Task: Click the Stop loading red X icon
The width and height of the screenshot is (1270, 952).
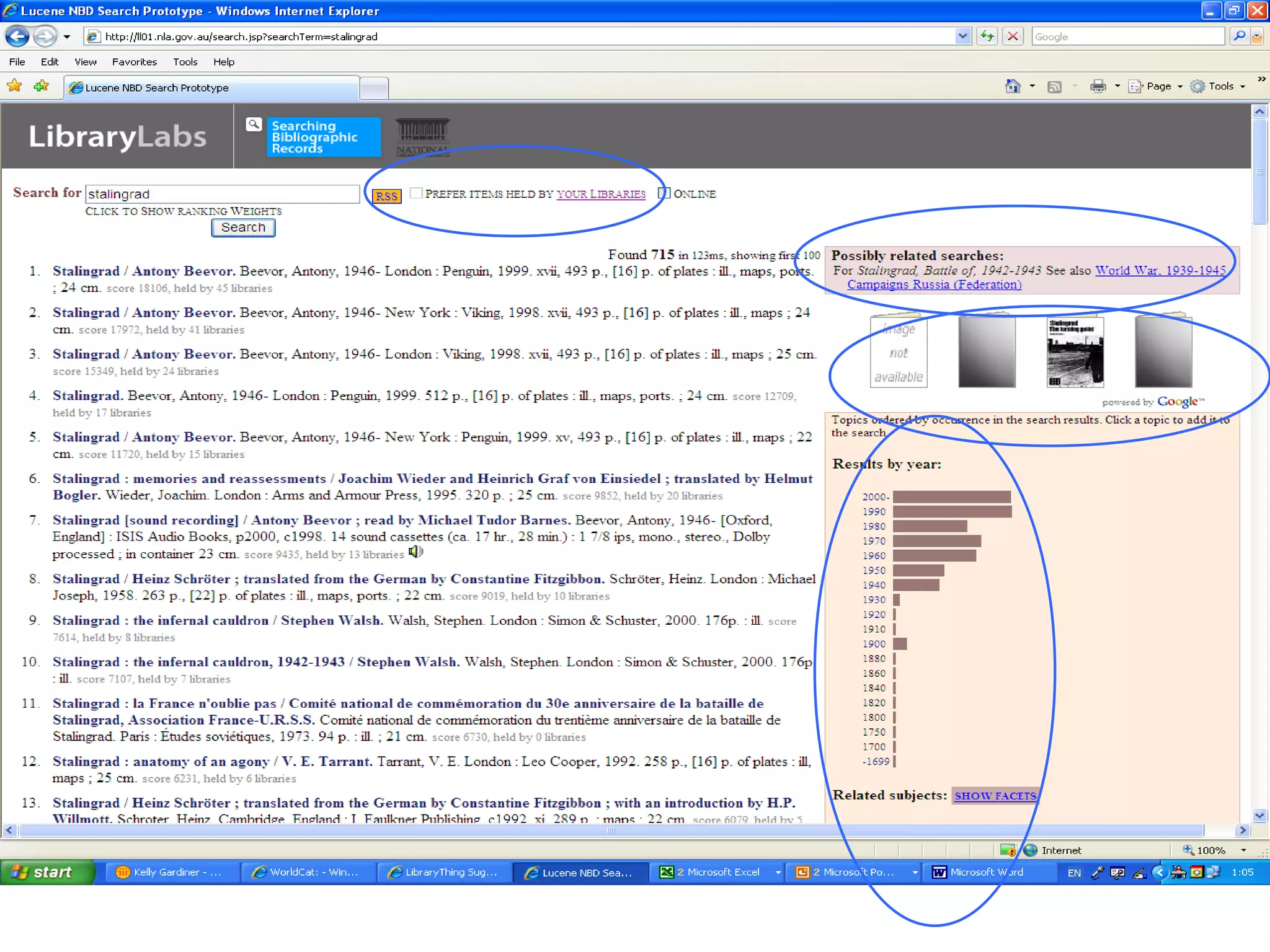Action: [1013, 37]
